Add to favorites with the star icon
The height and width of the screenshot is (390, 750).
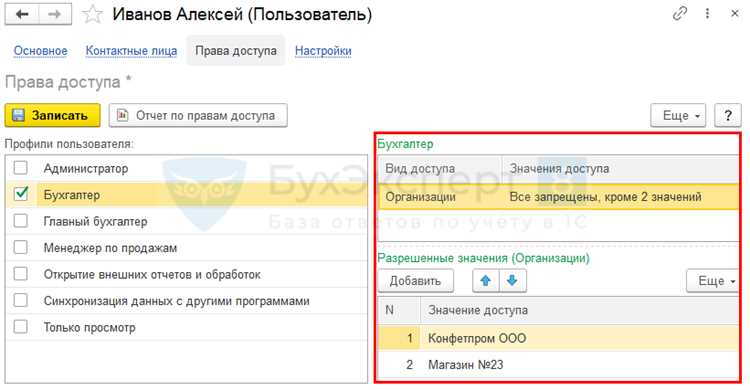92,14
